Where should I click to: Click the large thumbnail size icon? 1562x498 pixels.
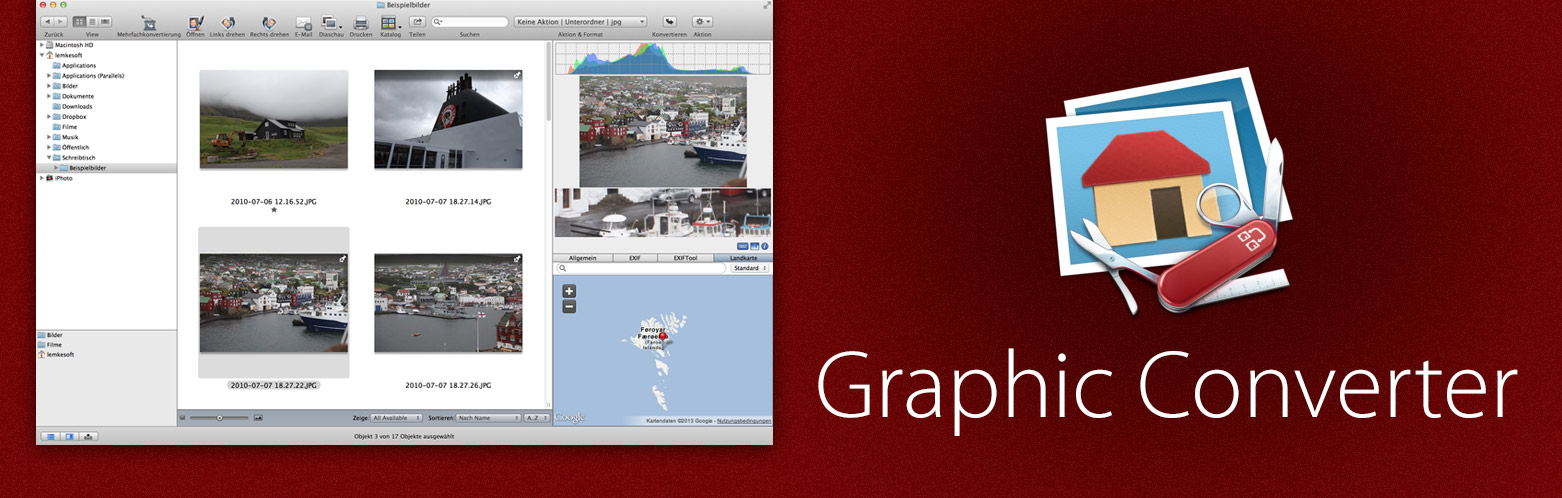coord(258,417)
